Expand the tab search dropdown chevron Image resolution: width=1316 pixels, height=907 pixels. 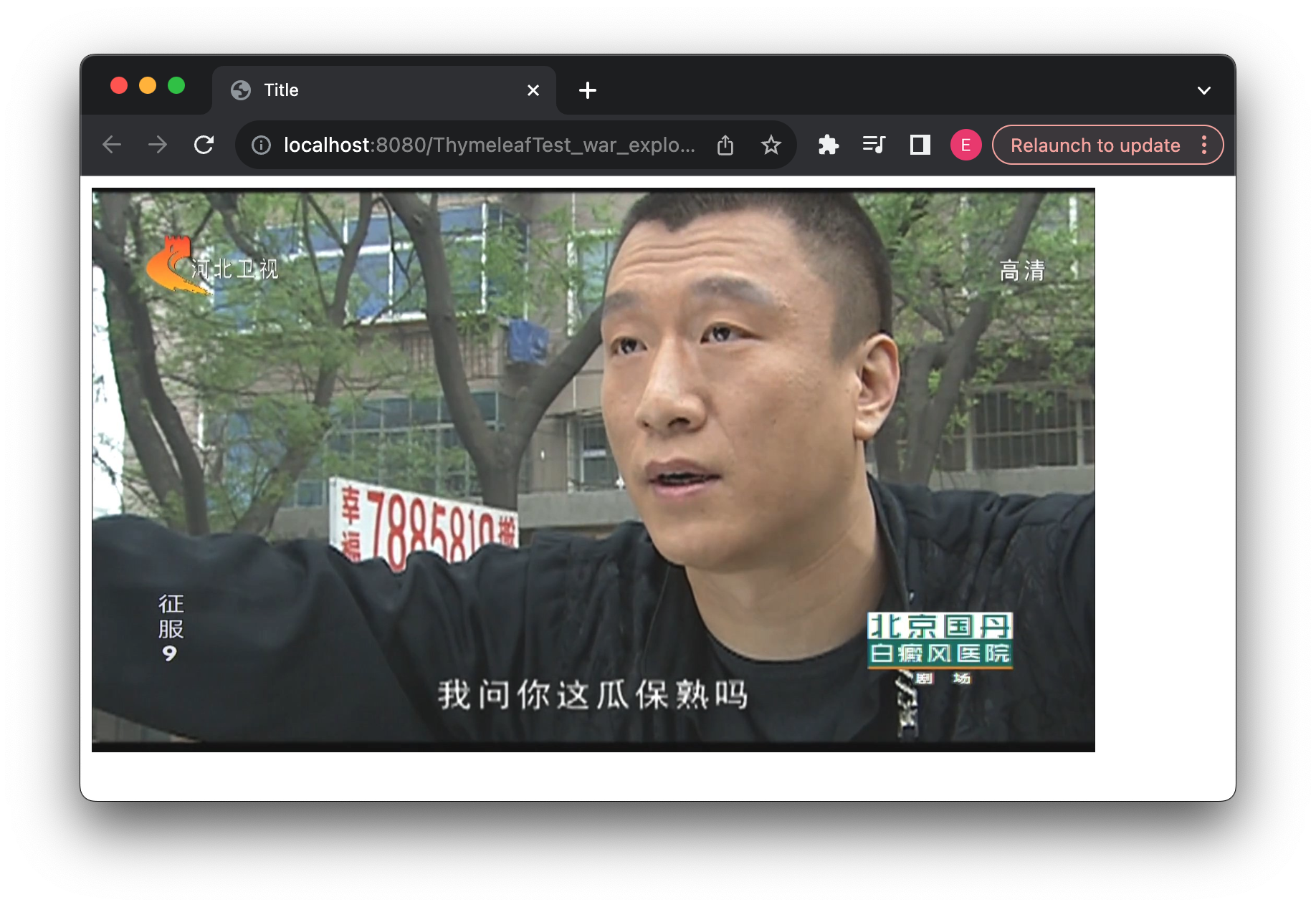click(1204, 90)
